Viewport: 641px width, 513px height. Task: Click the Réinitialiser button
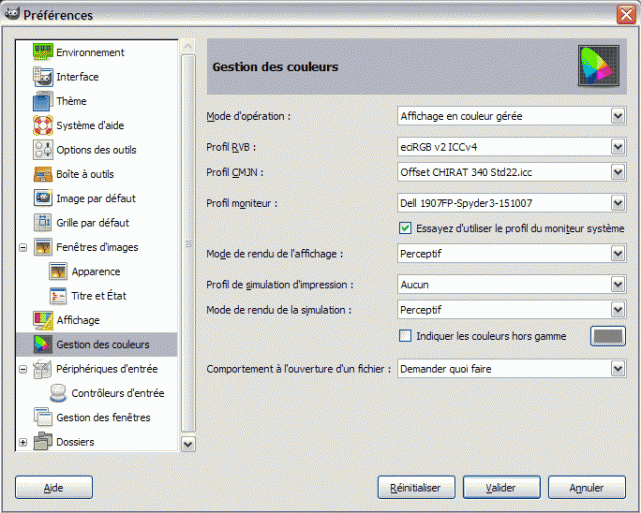[x=416, y=487]
